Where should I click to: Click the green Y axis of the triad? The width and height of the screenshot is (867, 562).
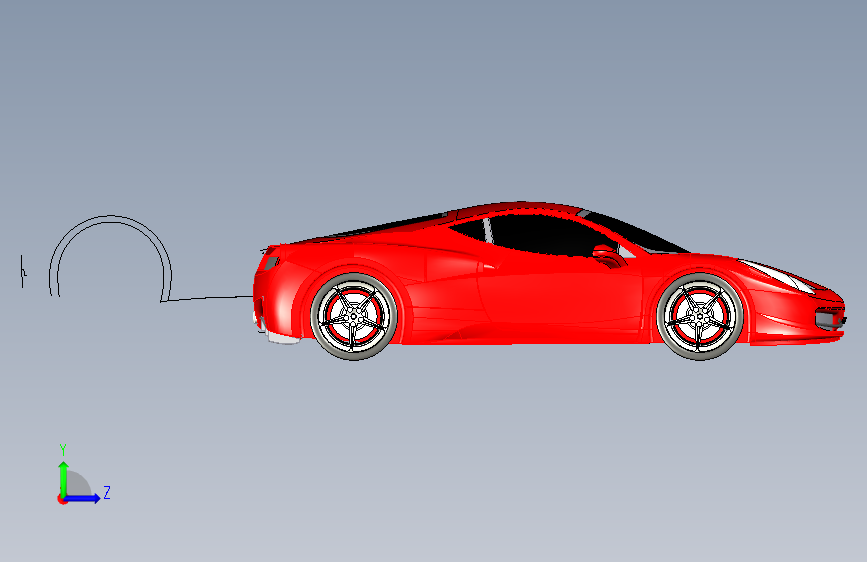pyautogui.click(x=63, y=478)
